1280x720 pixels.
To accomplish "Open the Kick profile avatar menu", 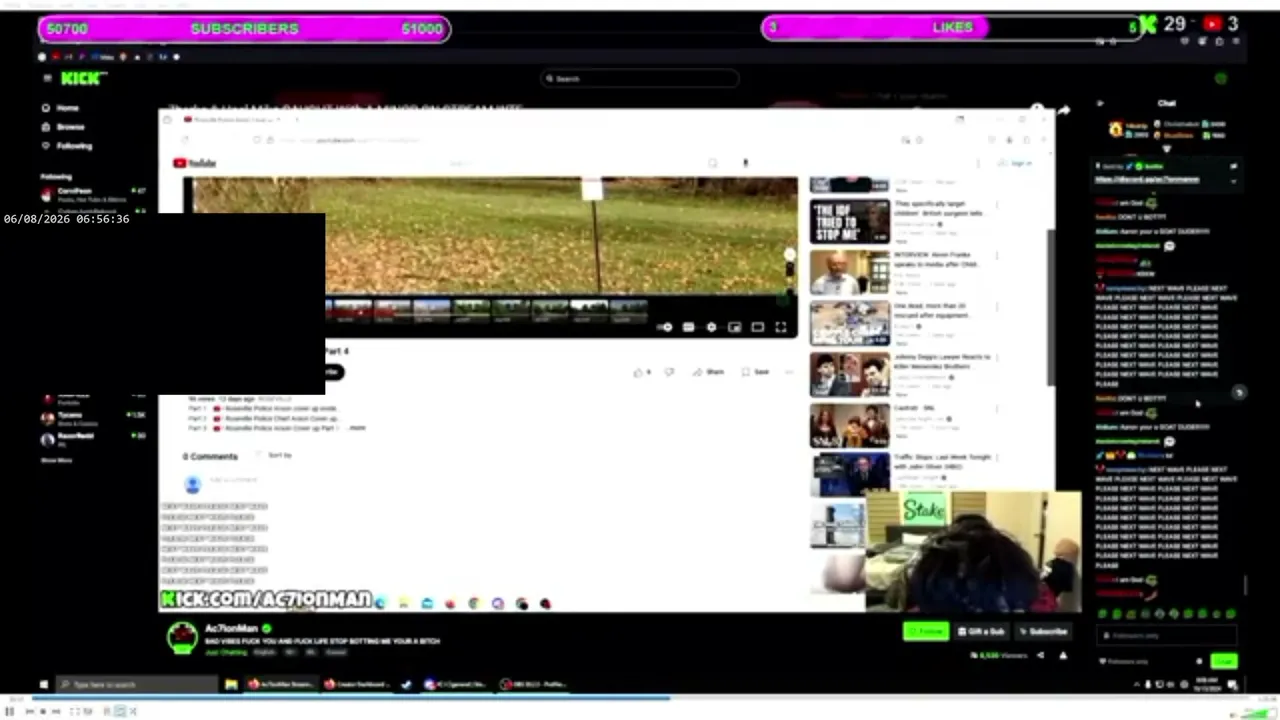I will coord(1220,78).
